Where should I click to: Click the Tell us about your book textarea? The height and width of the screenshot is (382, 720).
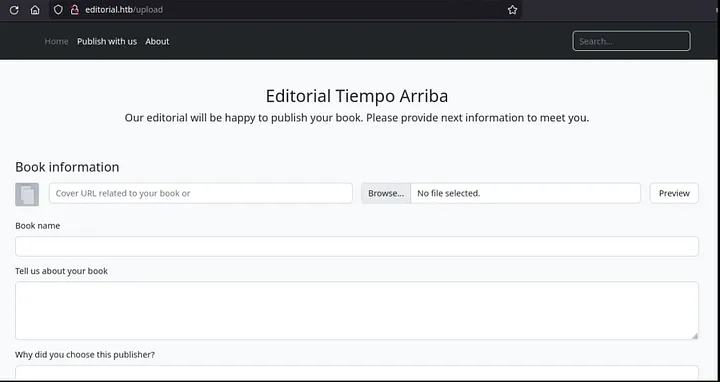pyautogui.click(x=357, y=311)
